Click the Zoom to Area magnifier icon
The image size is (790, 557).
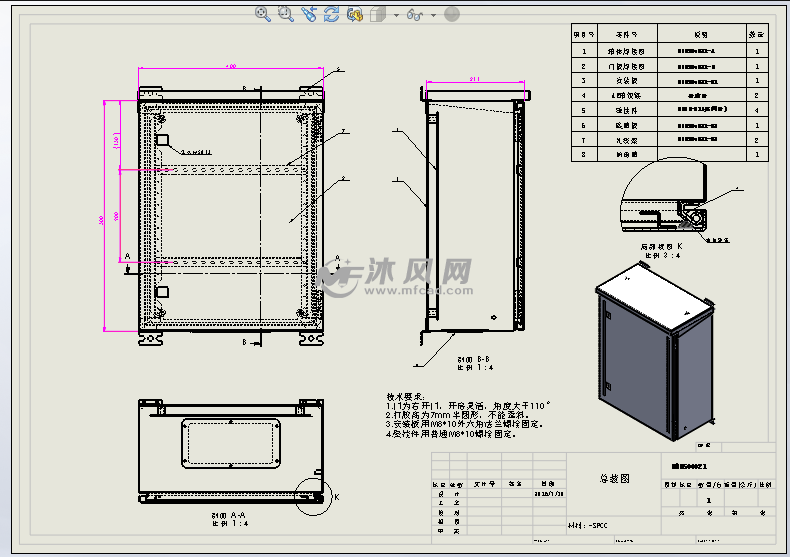coord(286,14)
